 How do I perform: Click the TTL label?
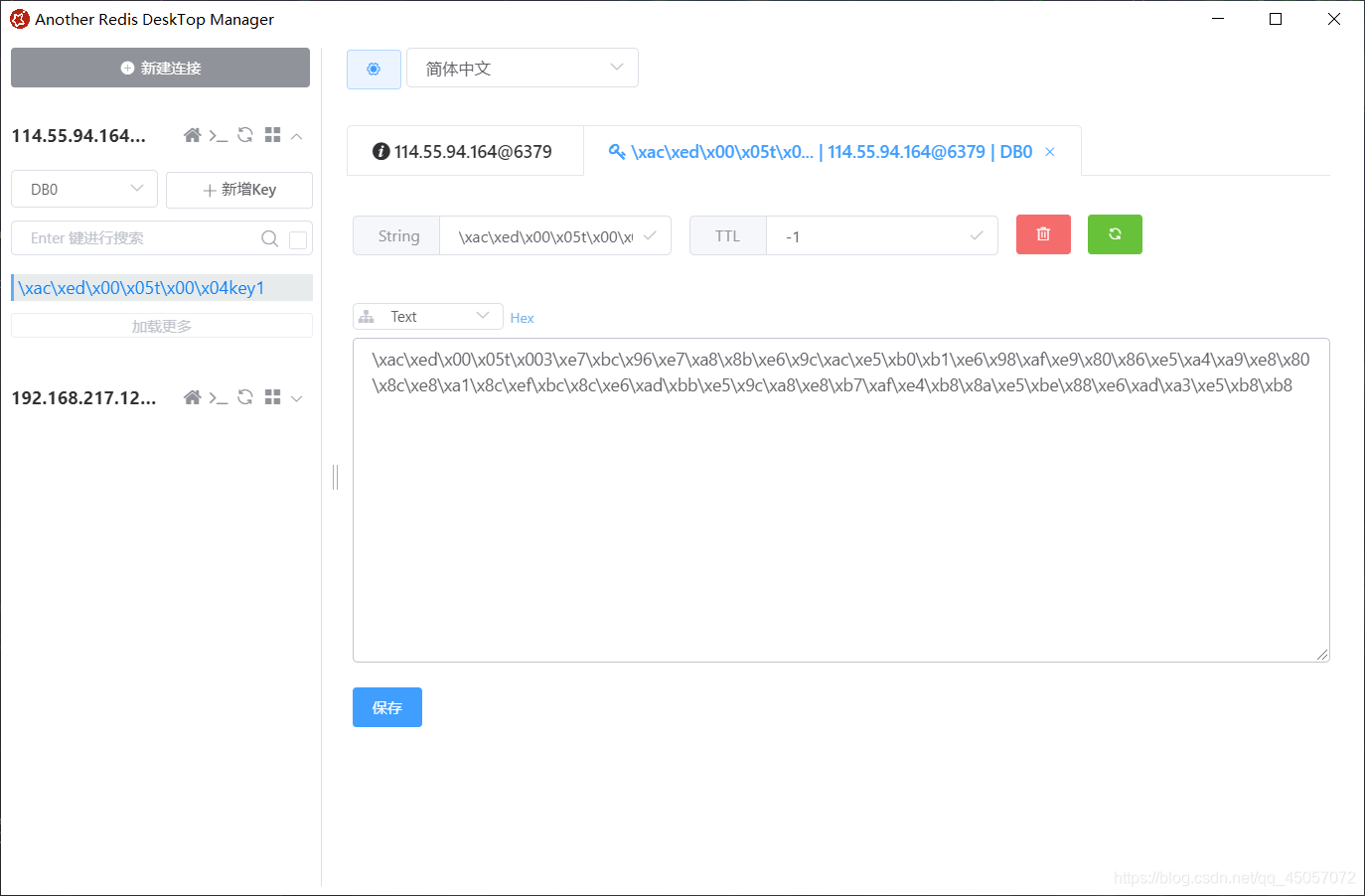tap(727, 236)
